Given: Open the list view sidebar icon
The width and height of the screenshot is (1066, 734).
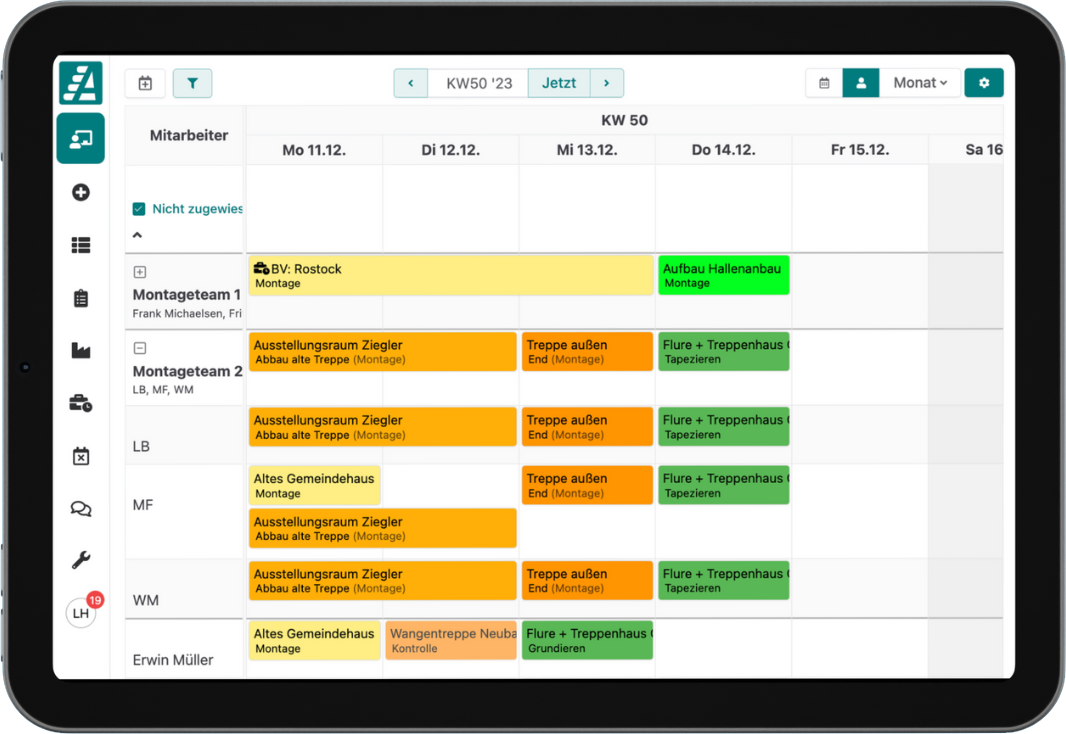Looking at the screenshot, I should tap(81, 245).
